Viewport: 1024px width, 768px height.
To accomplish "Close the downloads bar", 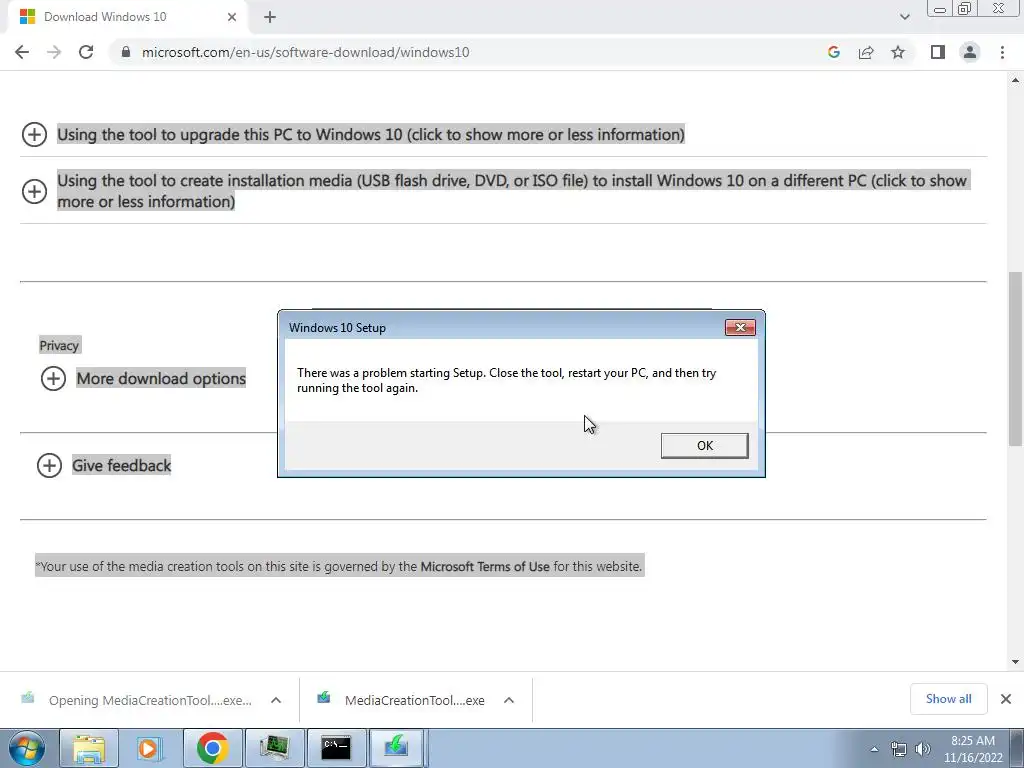I will [x=1006, y=699].
